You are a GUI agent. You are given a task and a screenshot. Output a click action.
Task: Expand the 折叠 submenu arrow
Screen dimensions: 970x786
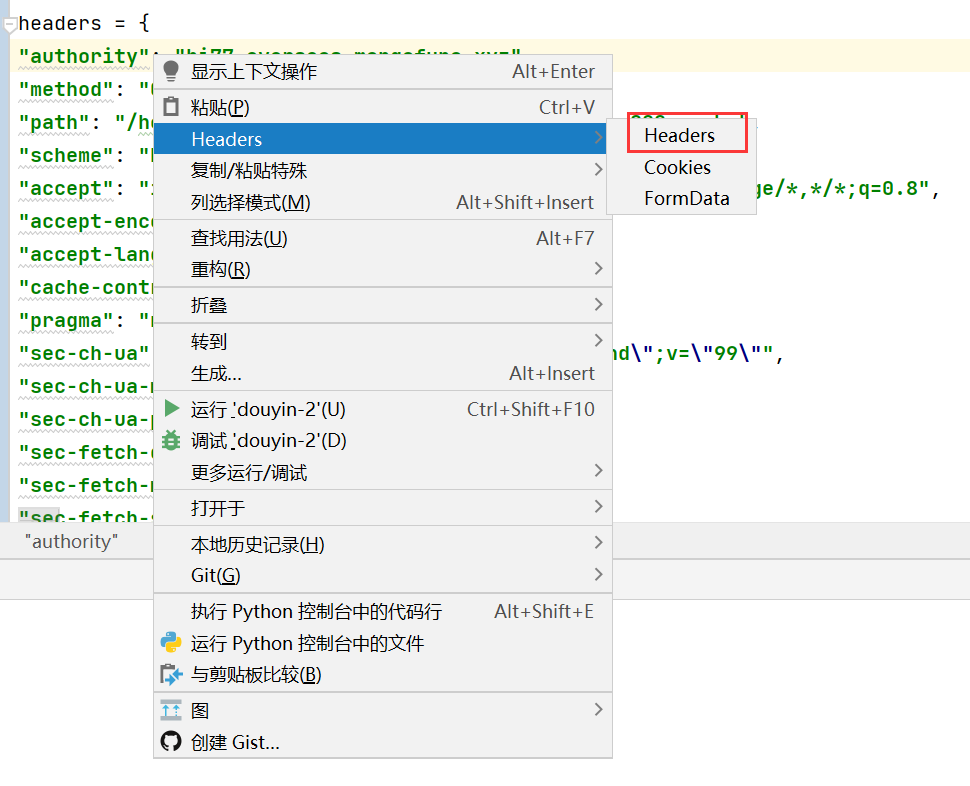[598, 305]
